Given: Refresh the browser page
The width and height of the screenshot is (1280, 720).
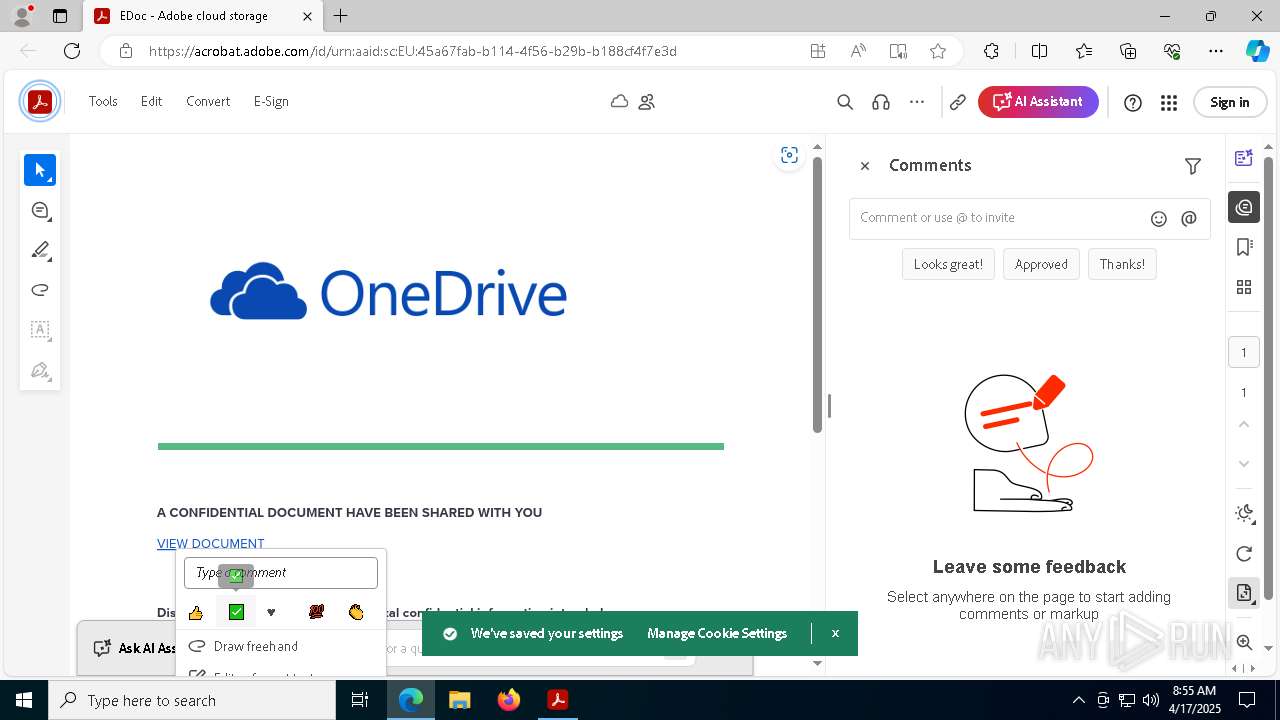Looking at the screenshot, I should pyautogui.click(x=72, y=51).
